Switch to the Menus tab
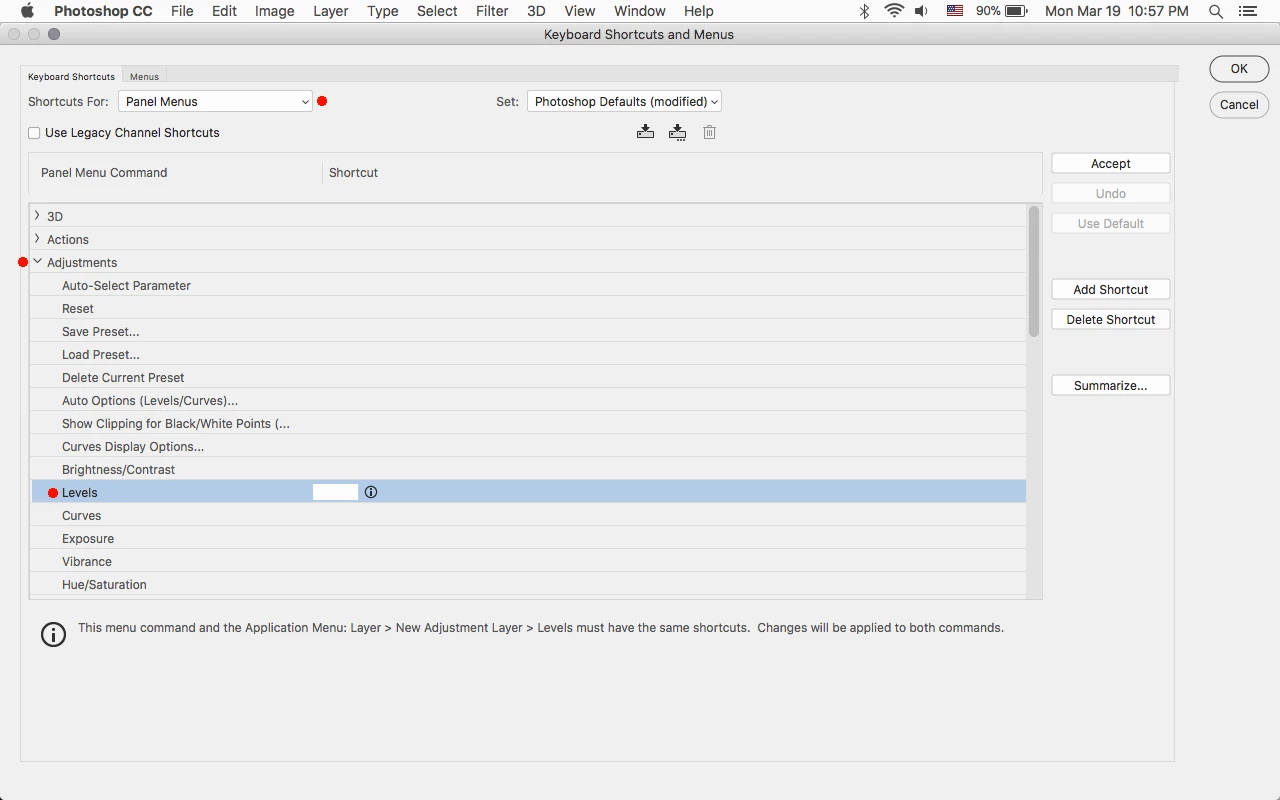1280x800 pixels. click(x=144, y=76)
